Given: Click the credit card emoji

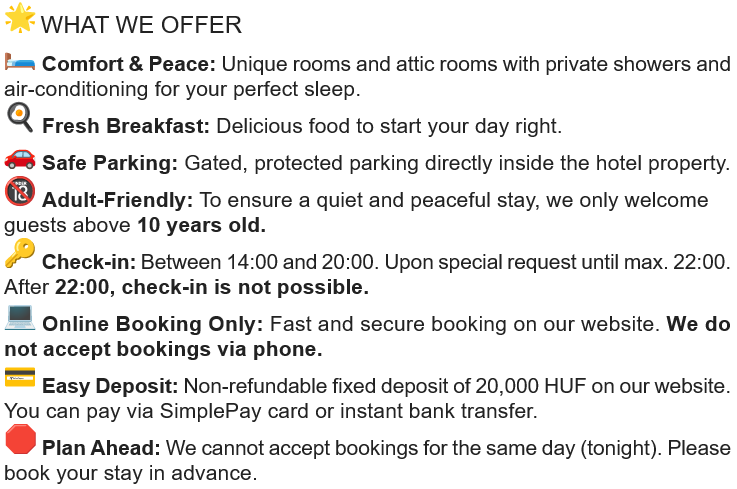Looking at the screenshot, I should [x=20, y=377].
